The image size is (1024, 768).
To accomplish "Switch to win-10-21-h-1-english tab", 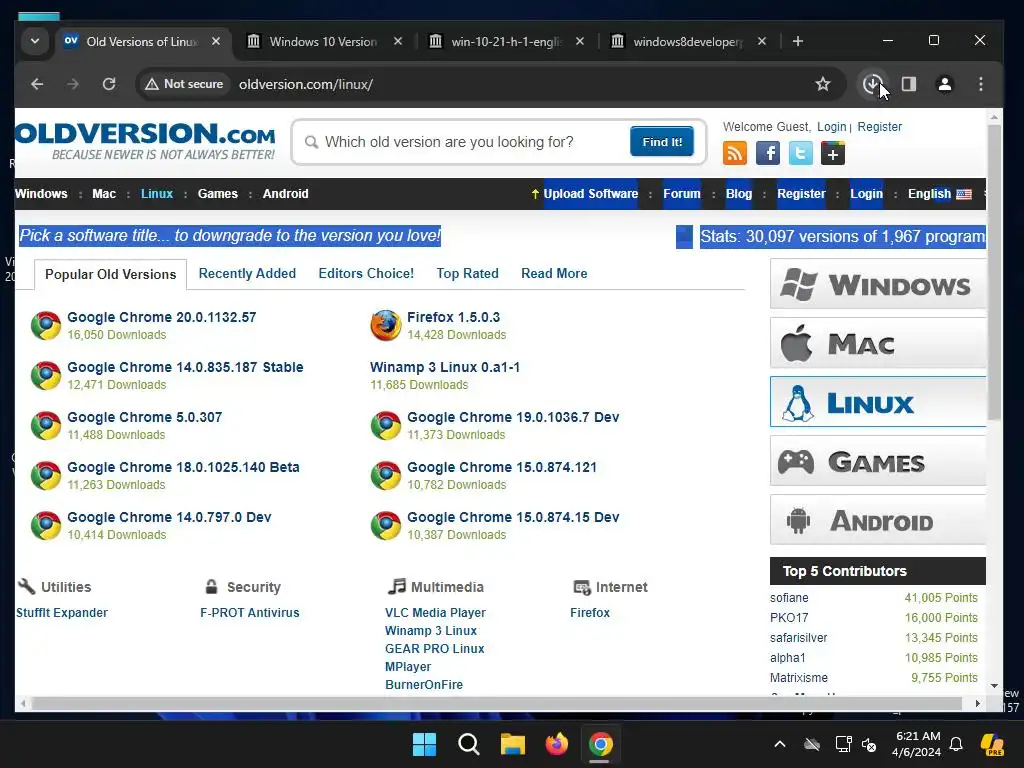I will pyautogui.click(x=506, y=42).
